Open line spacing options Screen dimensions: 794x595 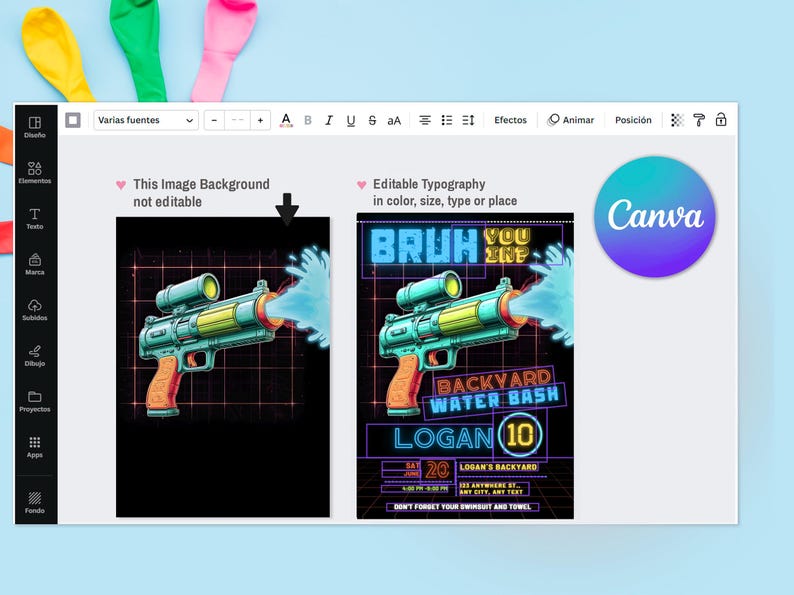(x=468, y=120)
